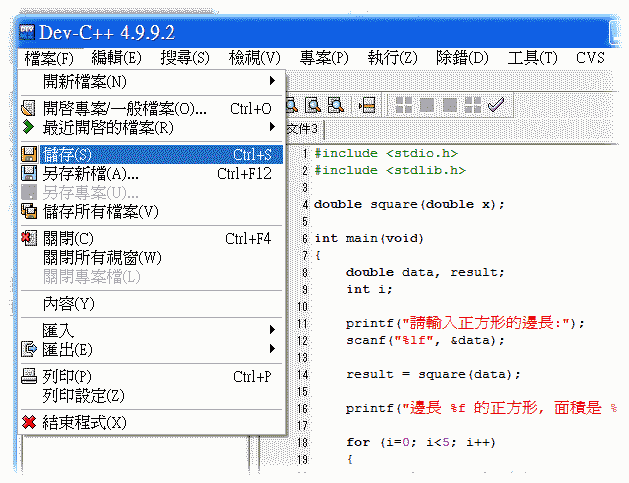The width and height of the screenshot is (629, 483).
Task: Open the 執行(Z) menu
Action: [x=393, y=58]
